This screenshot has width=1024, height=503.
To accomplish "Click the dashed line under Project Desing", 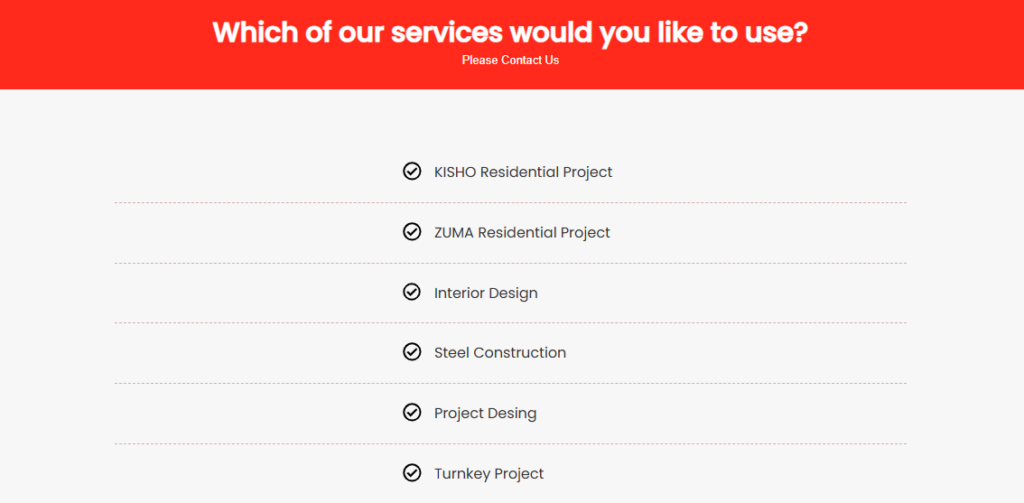I will tap(511, 444).
